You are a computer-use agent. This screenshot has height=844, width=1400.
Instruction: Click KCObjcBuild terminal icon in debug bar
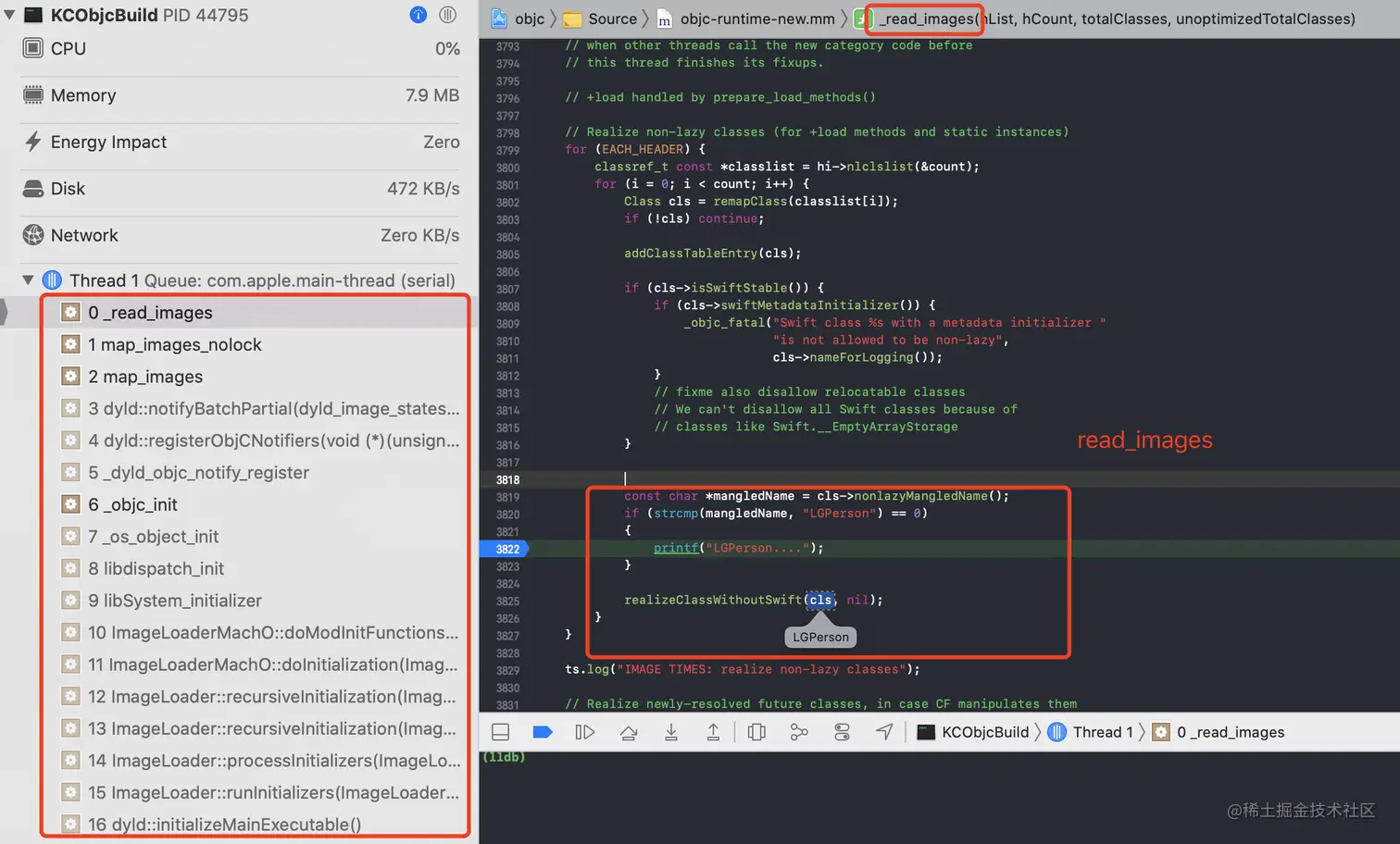(x=925, y=732)
